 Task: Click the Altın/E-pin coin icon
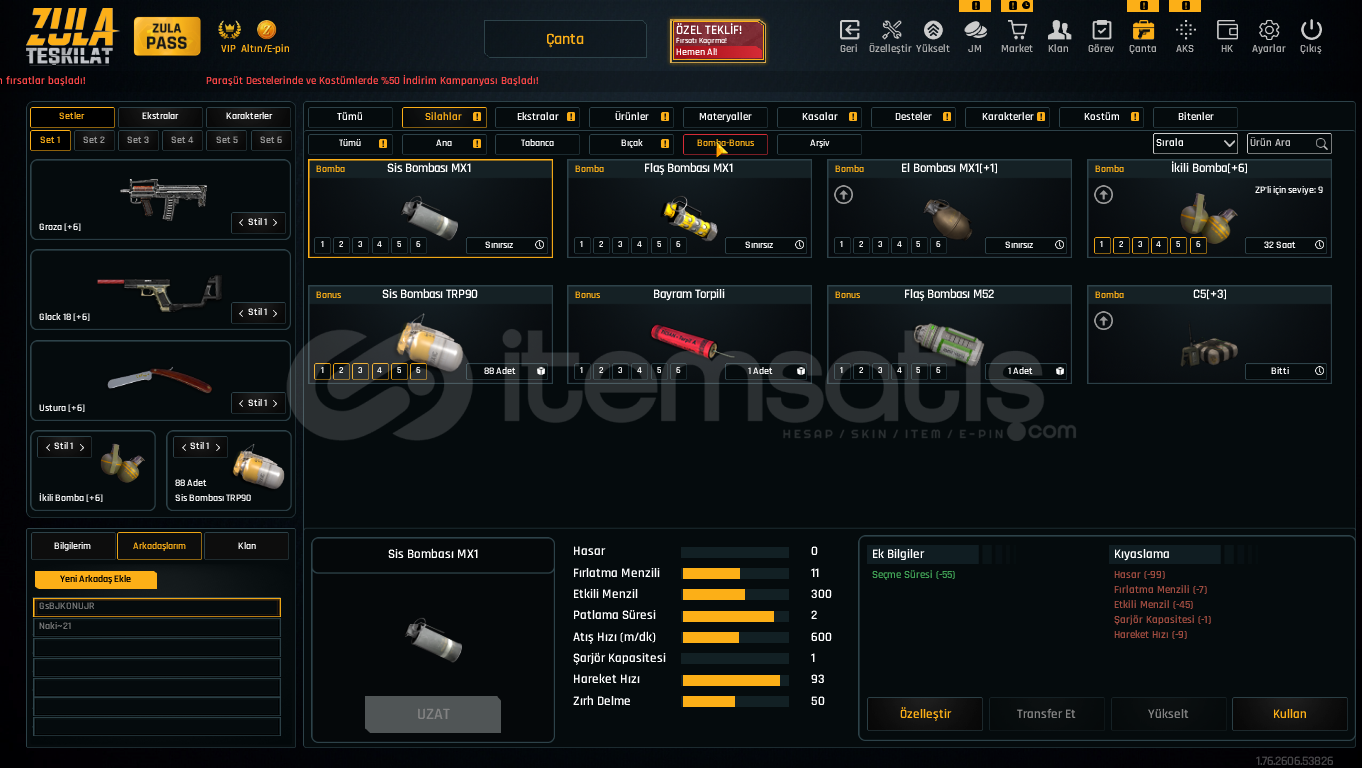(x=266, y=29)
